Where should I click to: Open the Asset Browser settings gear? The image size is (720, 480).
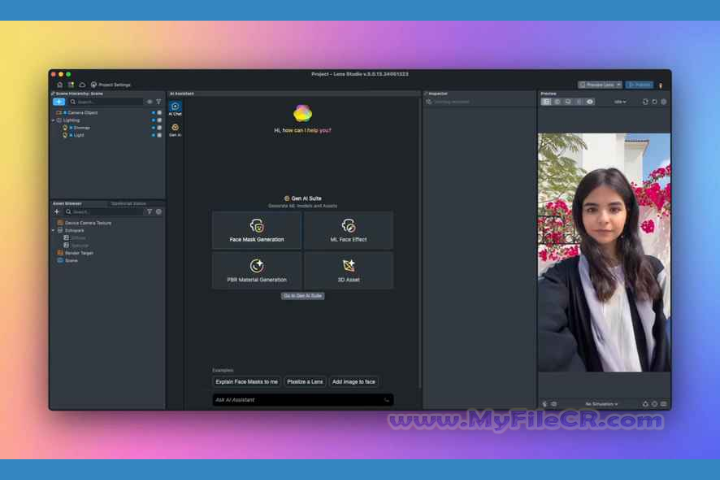point(158,212)
